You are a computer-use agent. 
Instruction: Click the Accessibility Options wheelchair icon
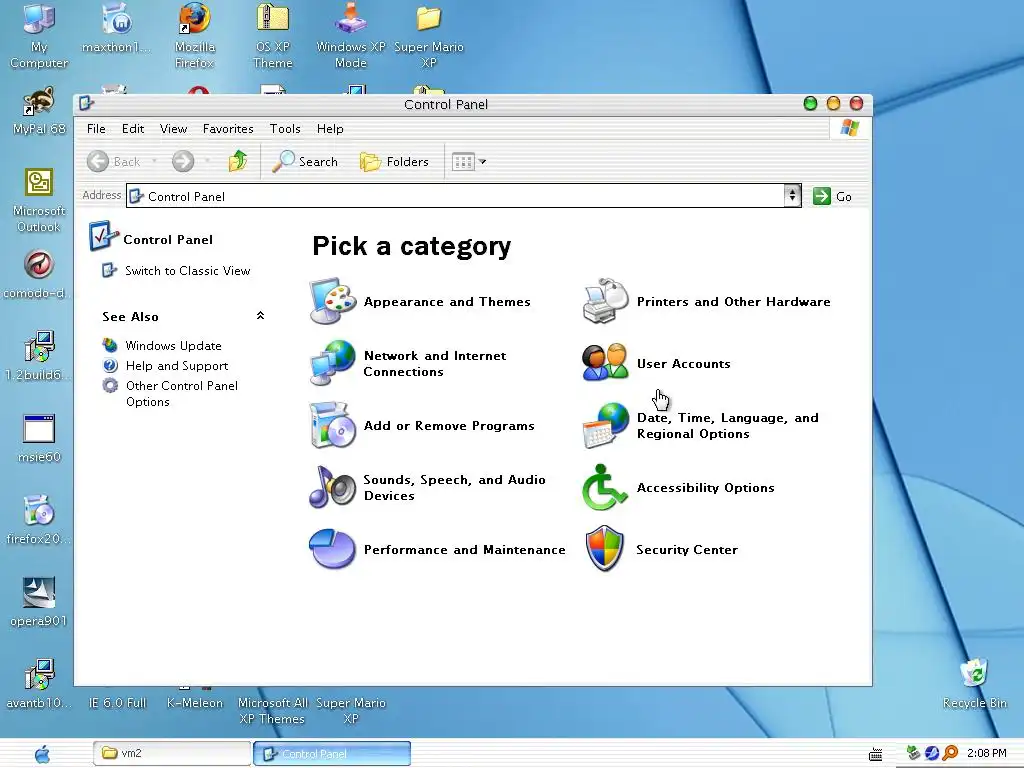(x=604, y=487)
